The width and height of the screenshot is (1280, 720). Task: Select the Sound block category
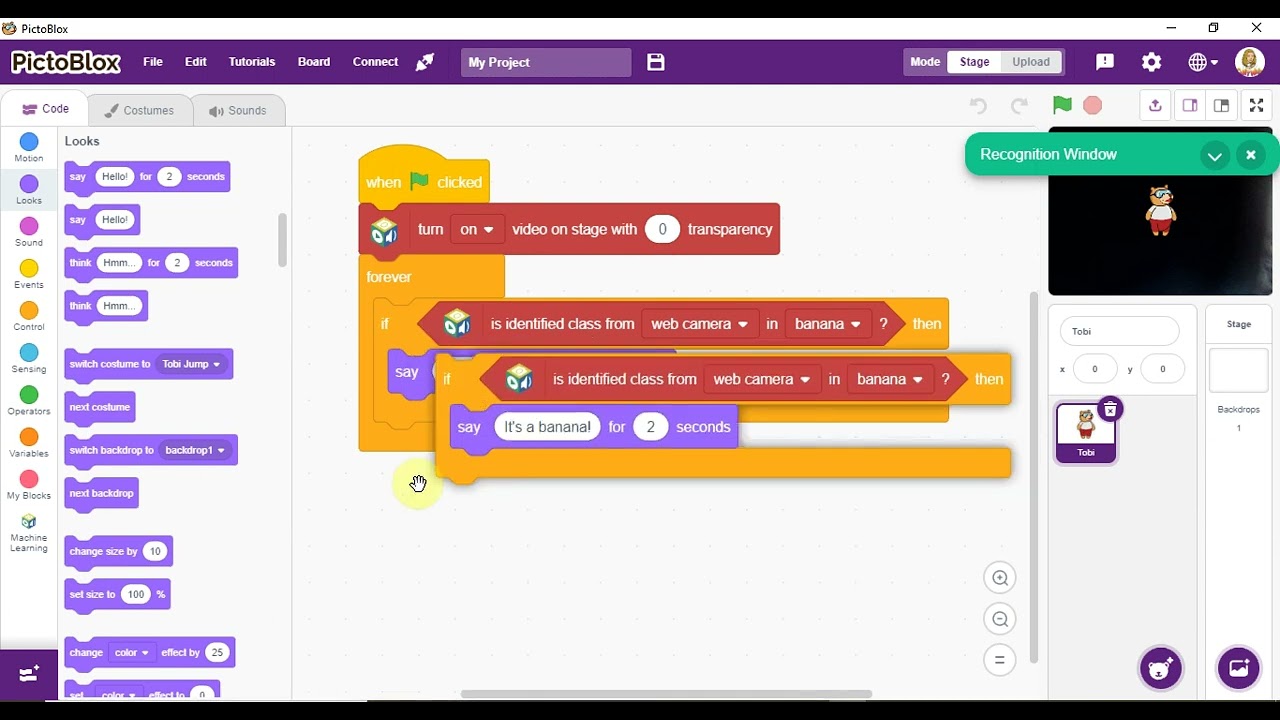pyautogui.click(x=29, y=232)
